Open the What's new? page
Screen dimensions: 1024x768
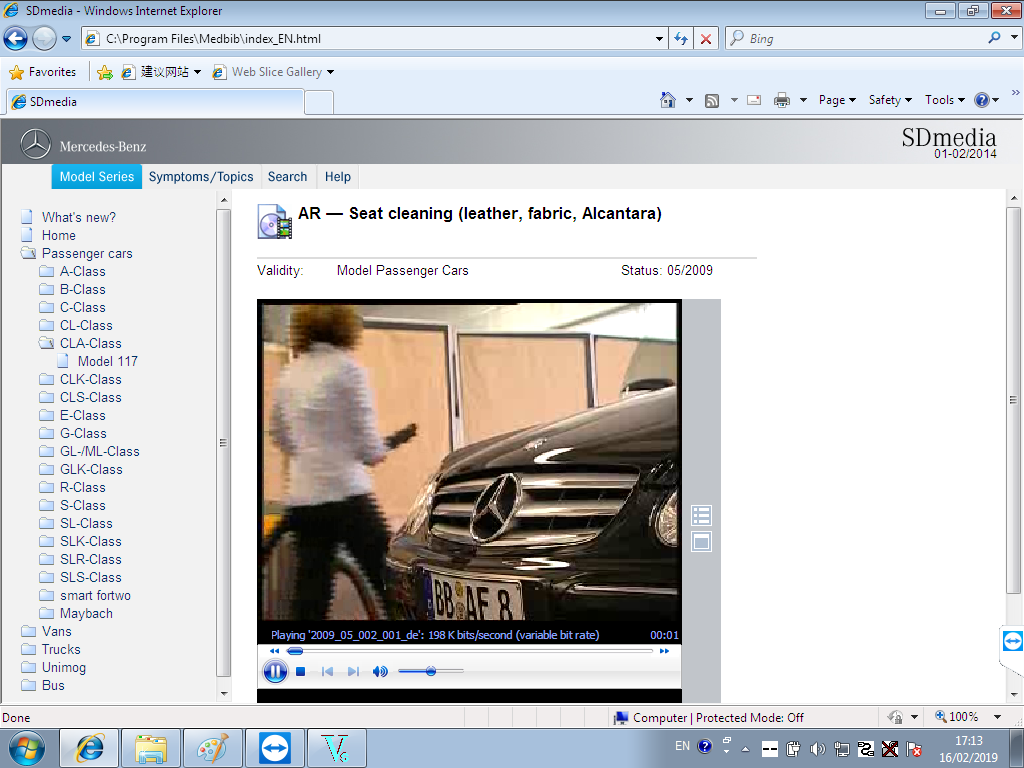tap(78, 217)
